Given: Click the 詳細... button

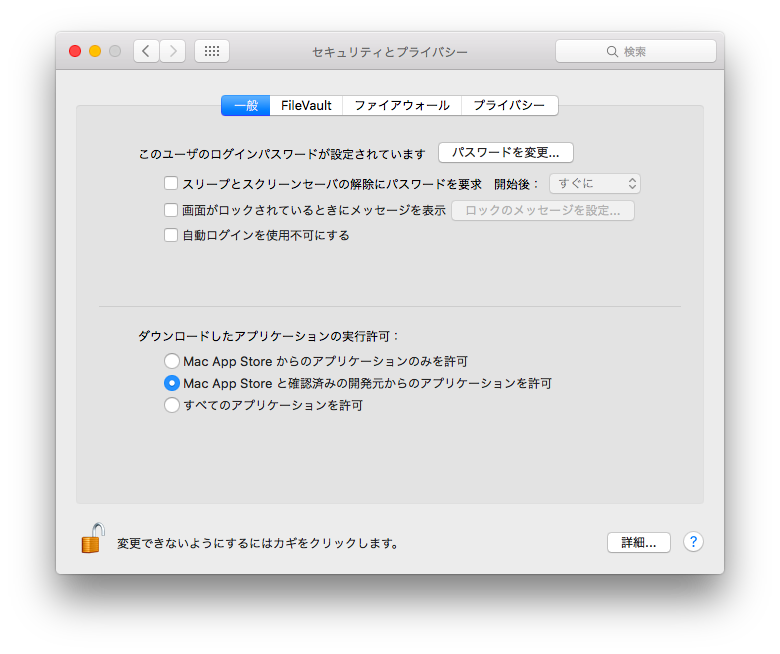Looking at the screenshot, I should [x=639, y=543].
